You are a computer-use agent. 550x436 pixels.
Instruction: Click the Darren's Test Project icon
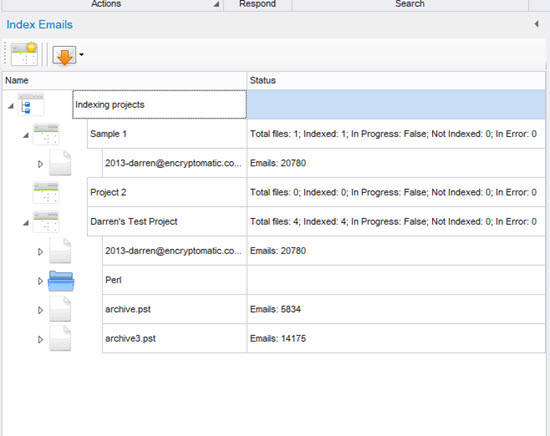click(46, 222)
